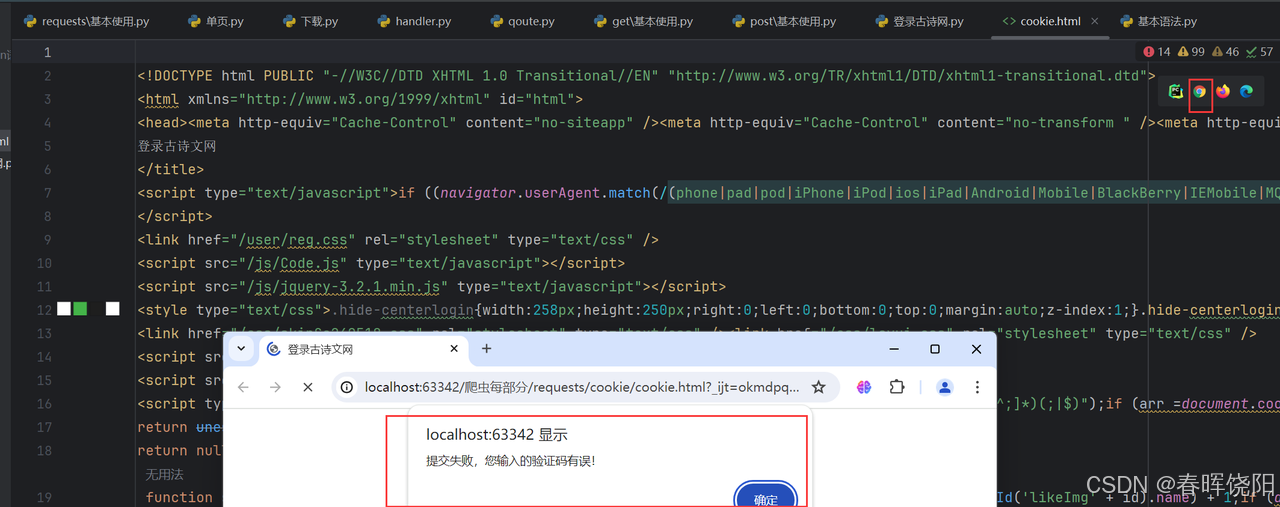Viewport: 1280px width, 507px height.
Task: Click Chrome forward navigation arrow
Action: 276,387
